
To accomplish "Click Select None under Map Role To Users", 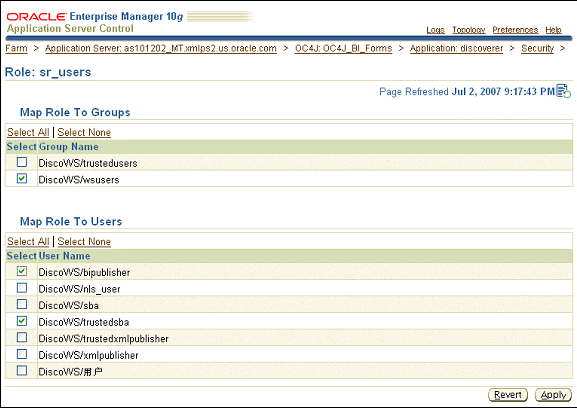I will coord(84,241).
